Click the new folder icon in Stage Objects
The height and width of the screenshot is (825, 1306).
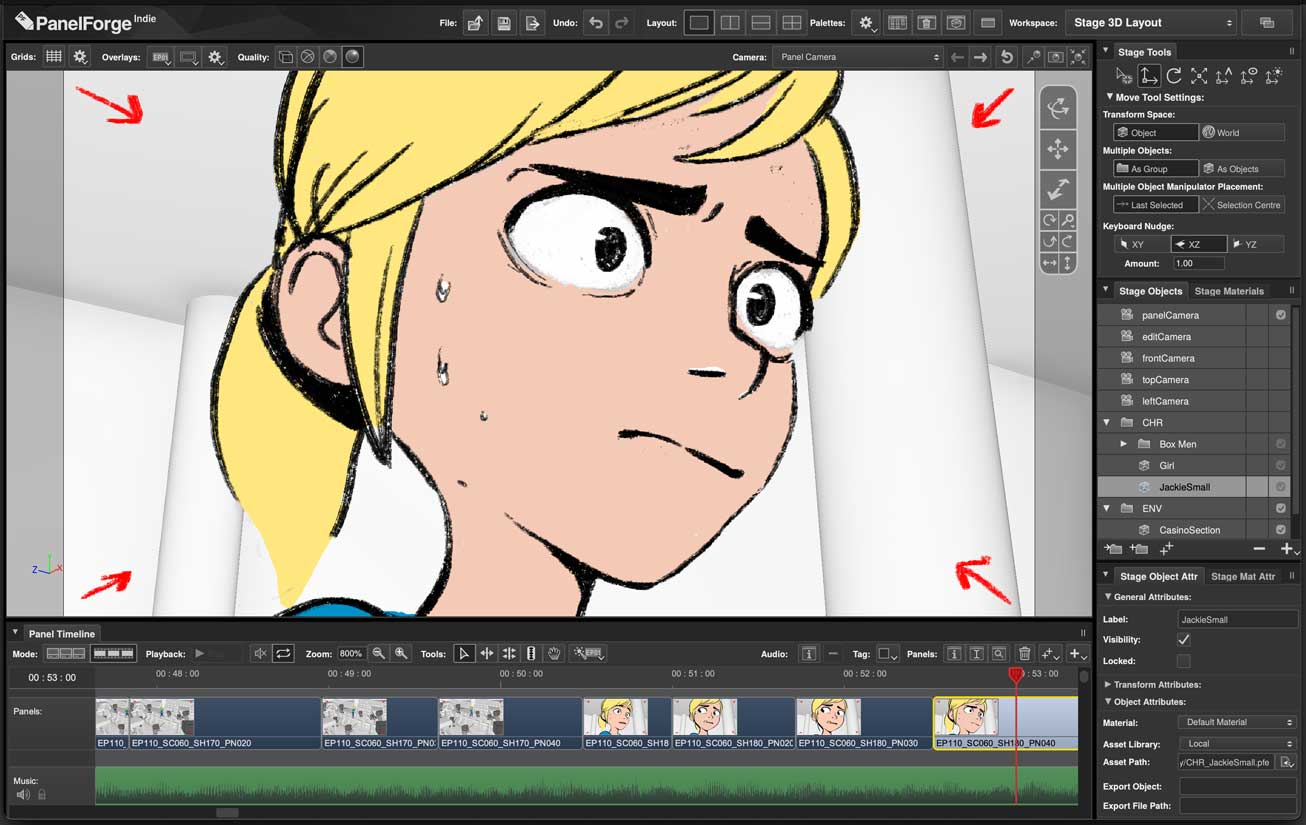[1139, 549]
